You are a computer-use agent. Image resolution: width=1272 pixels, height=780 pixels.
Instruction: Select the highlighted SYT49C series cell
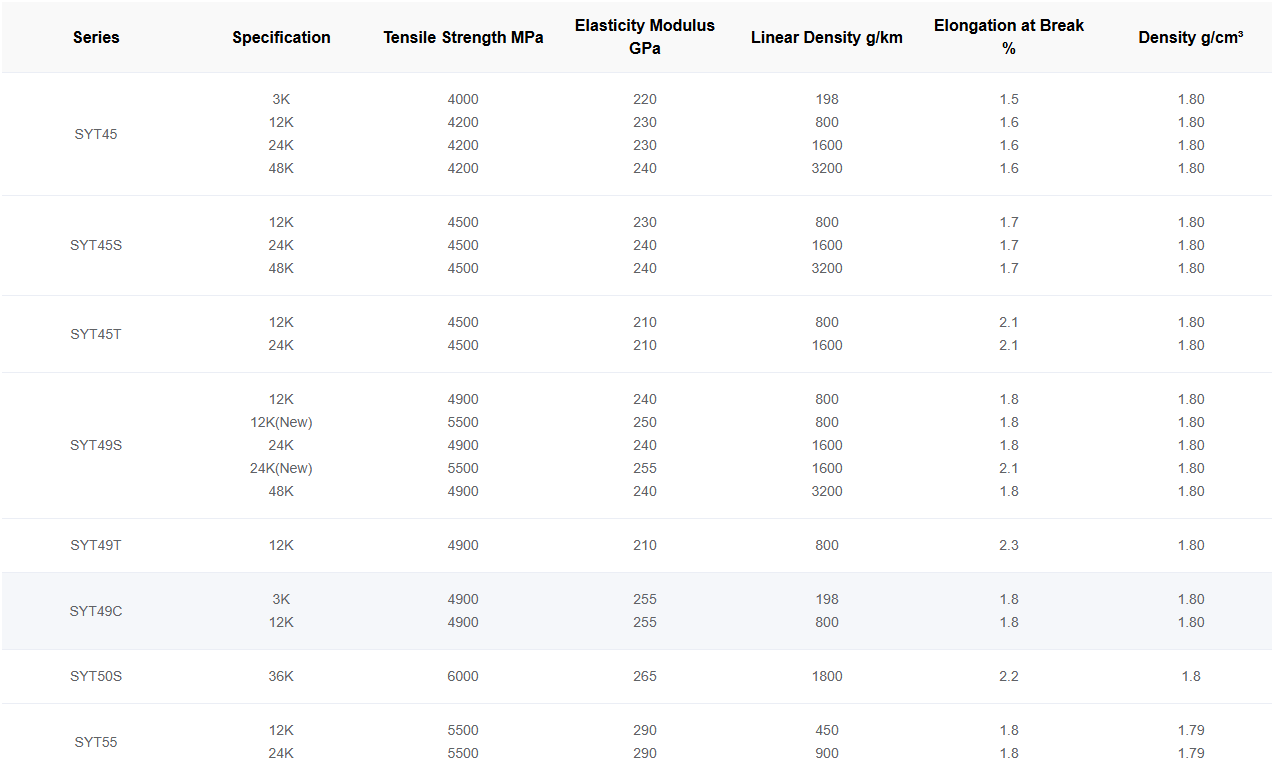pyautogui.click(x=96, y=611)
